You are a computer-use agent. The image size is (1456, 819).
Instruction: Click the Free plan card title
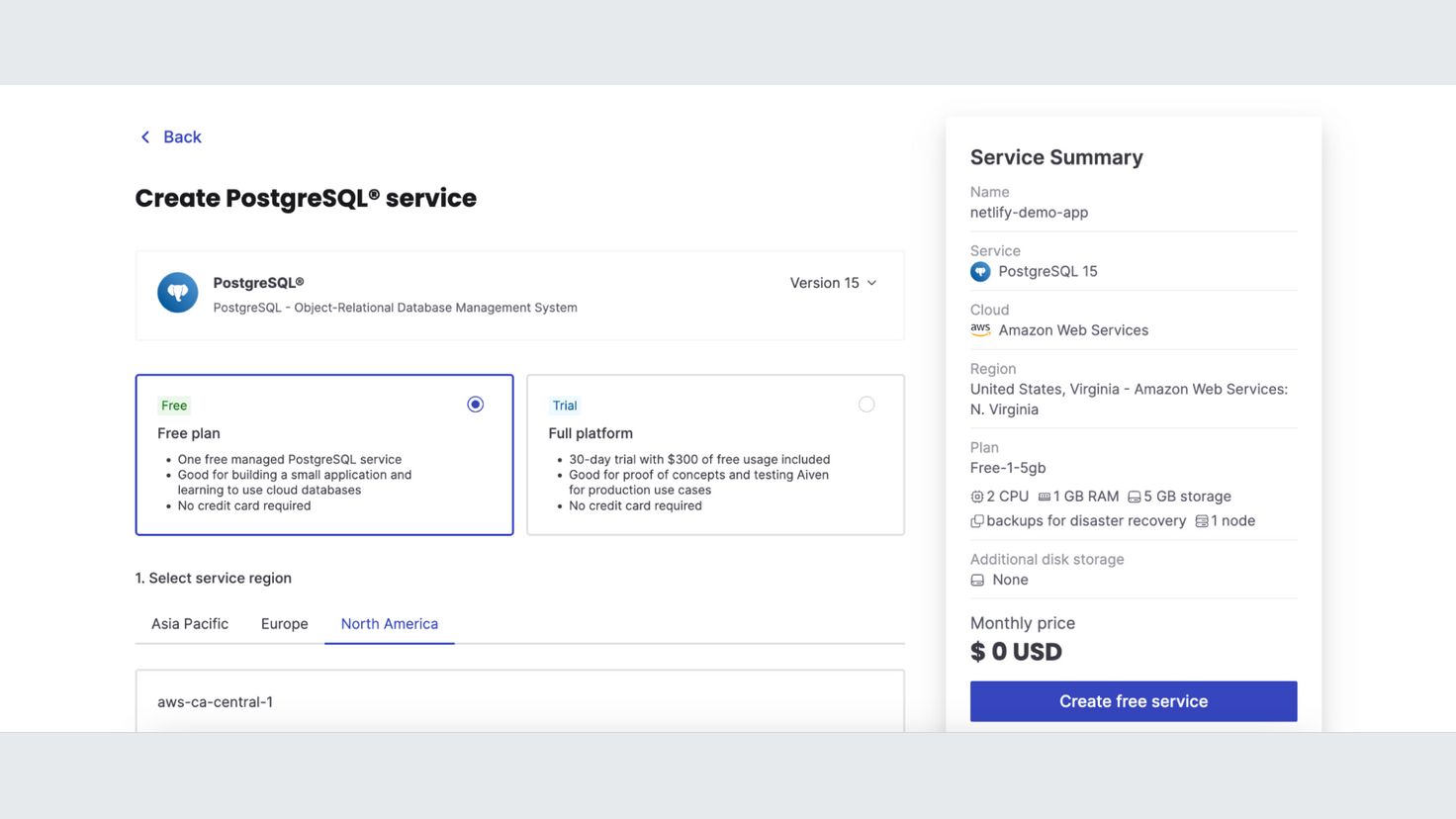[189, 433]
